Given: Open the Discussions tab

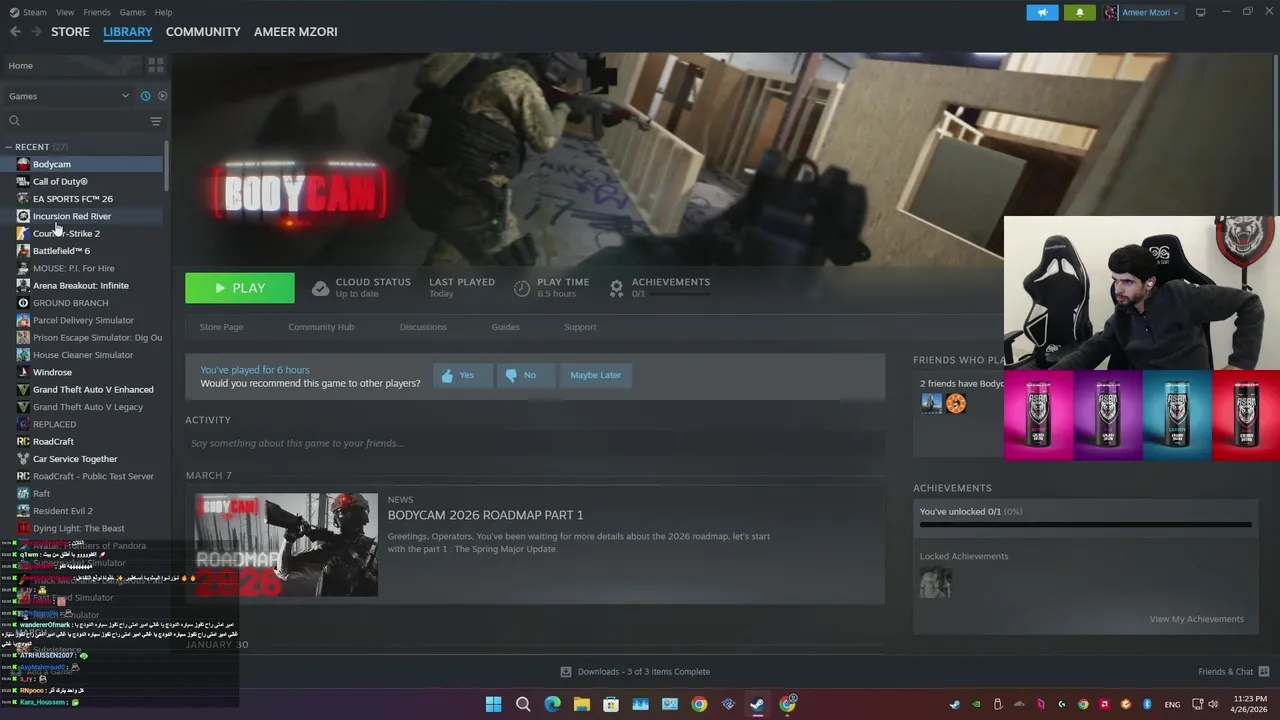Looking at the screenshot, I should click(x=423, y=327).
